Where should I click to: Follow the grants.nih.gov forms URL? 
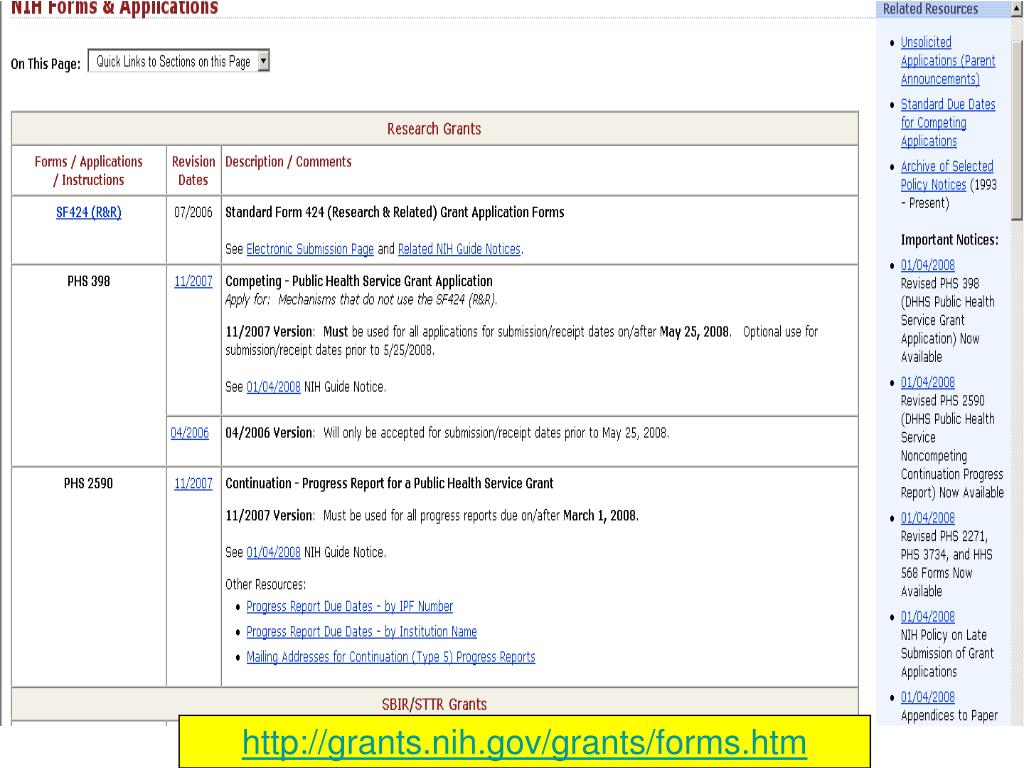(524, 743)
